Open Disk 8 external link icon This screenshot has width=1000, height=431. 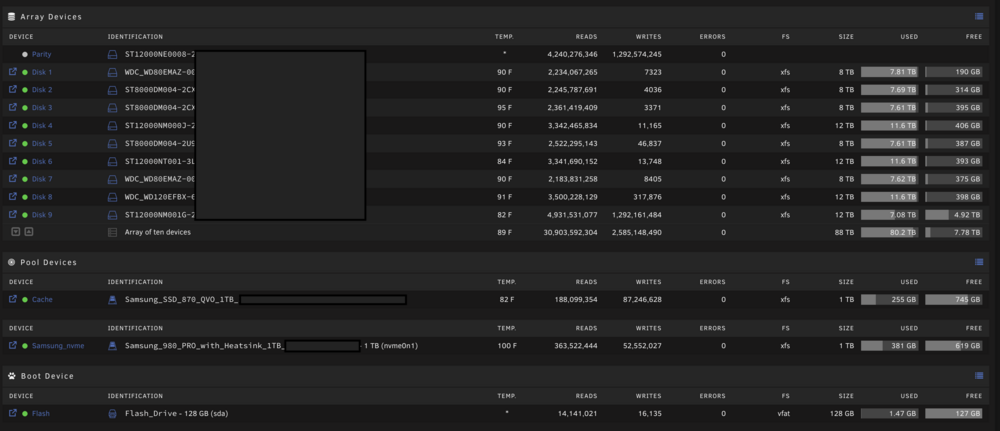13,197
